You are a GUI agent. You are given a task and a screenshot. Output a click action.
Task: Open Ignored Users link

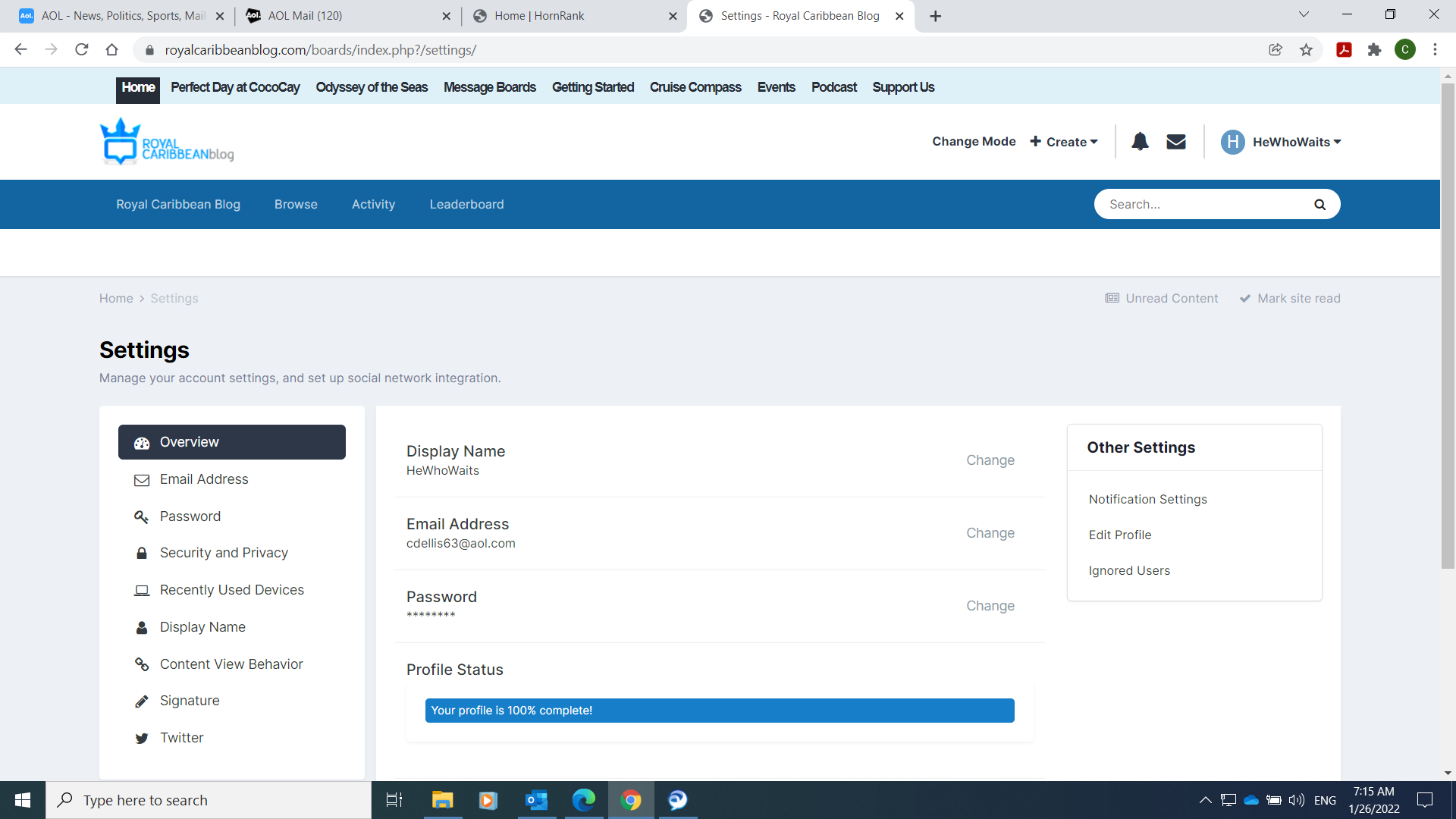coord(1129,570)
